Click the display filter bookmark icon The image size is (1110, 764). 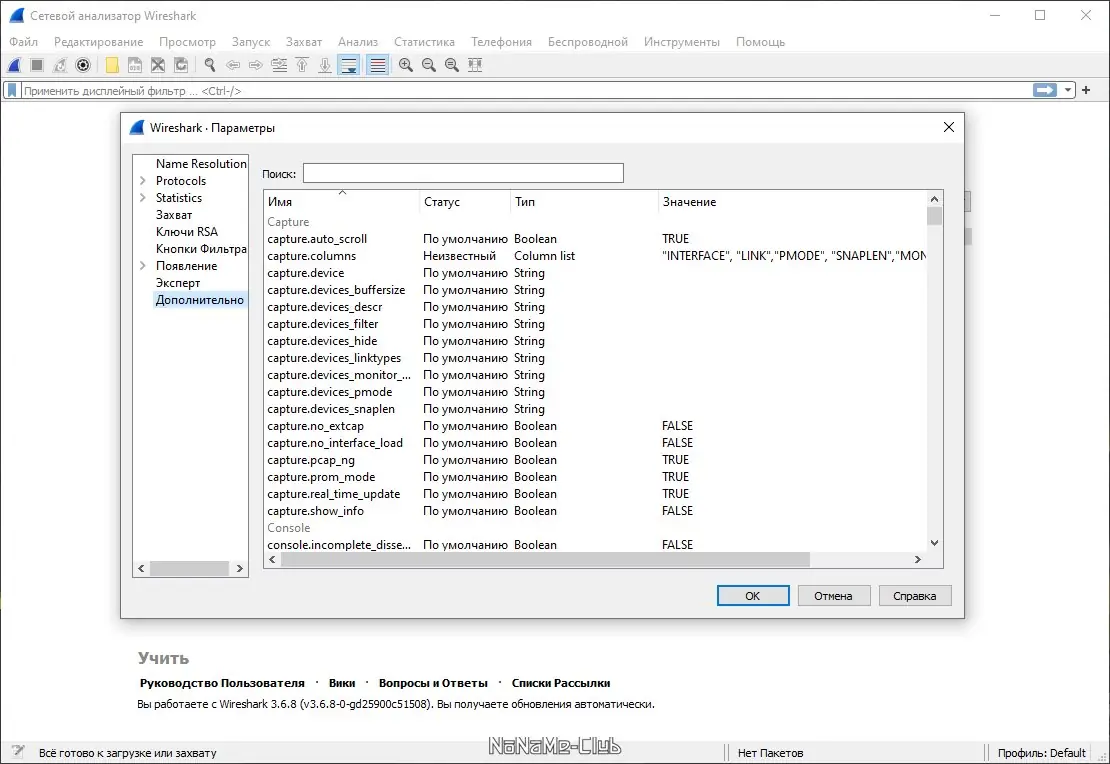[12, 90]
